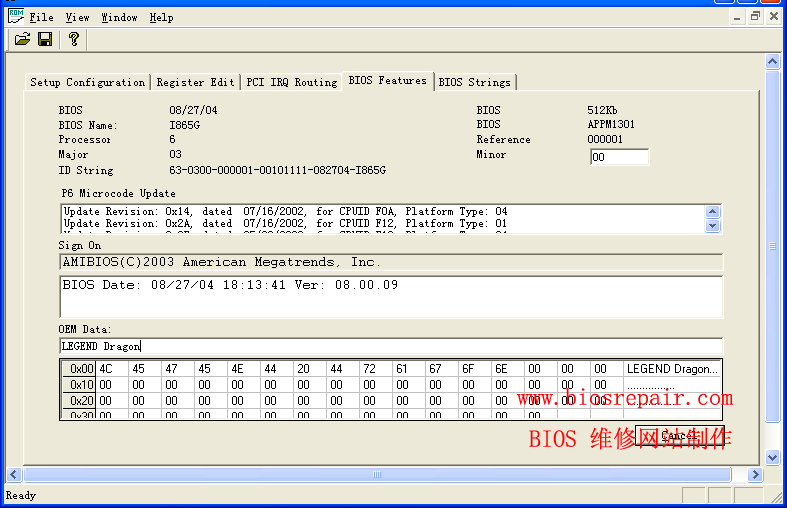Select microcode Update Revision 0x14 row
The width and height of the screenshot is (787, 508).
285,211
